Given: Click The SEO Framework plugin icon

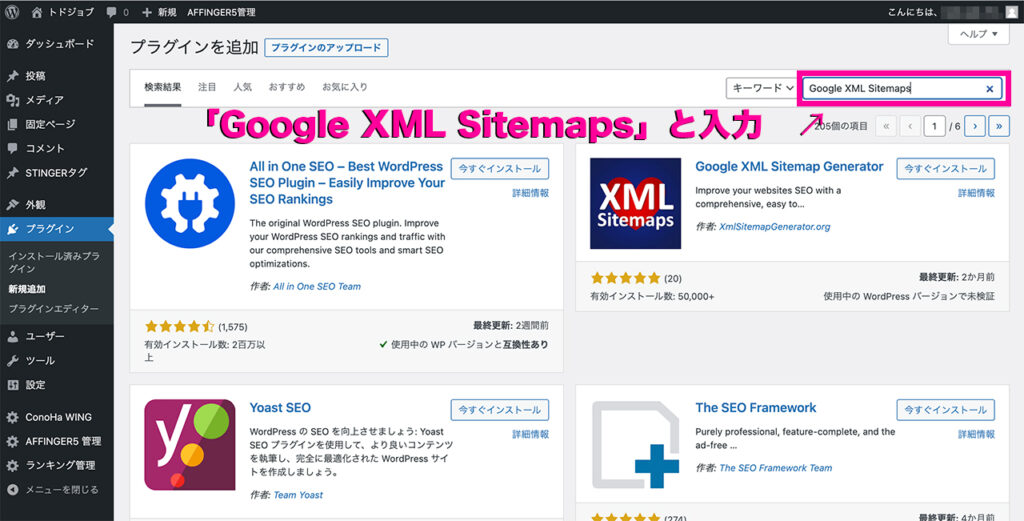Looking at the screenshot, I should click(635, 445).
